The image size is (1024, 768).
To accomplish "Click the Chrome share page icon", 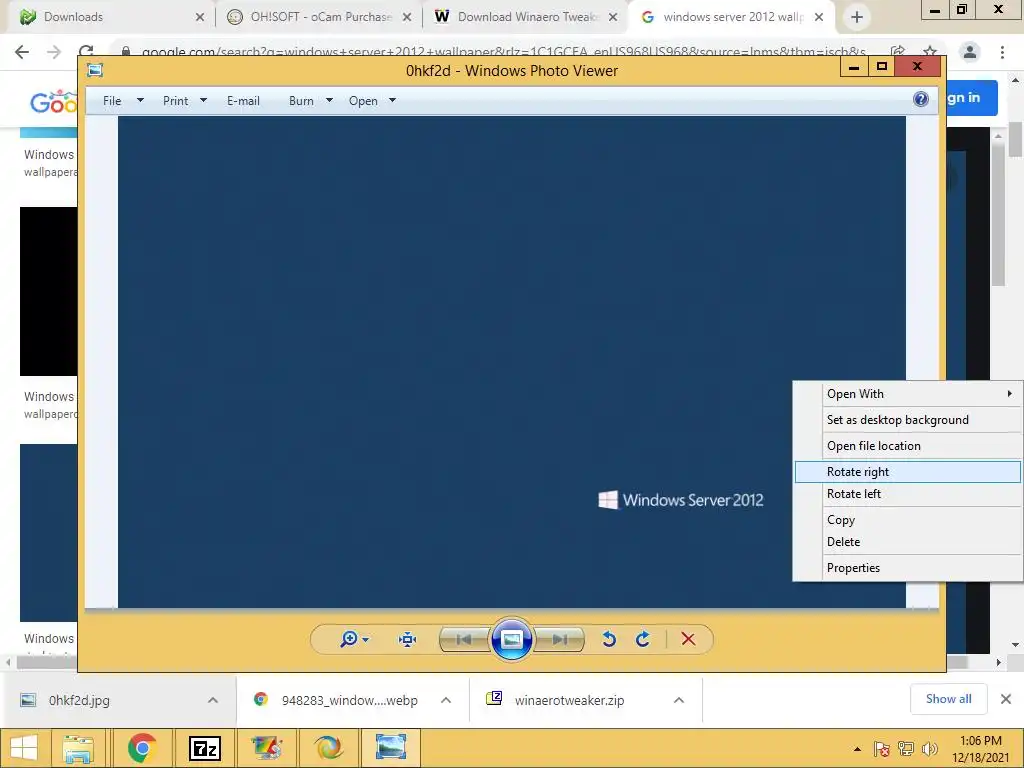I will (898, 52).
